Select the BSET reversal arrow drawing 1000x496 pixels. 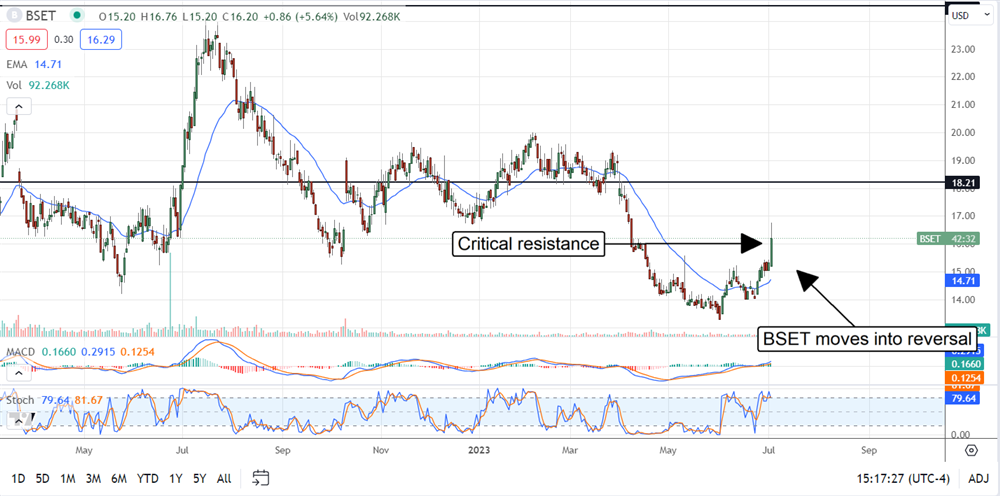click(x=828, y=299)
